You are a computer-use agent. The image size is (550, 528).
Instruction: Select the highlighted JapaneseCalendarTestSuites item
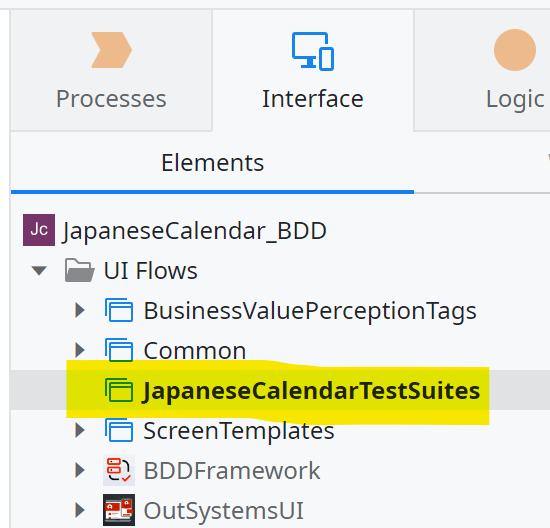coord(311,391)
